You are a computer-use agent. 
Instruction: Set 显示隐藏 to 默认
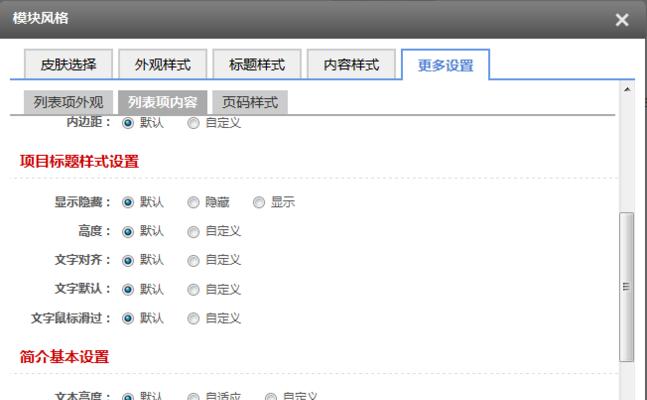[128, 202]
